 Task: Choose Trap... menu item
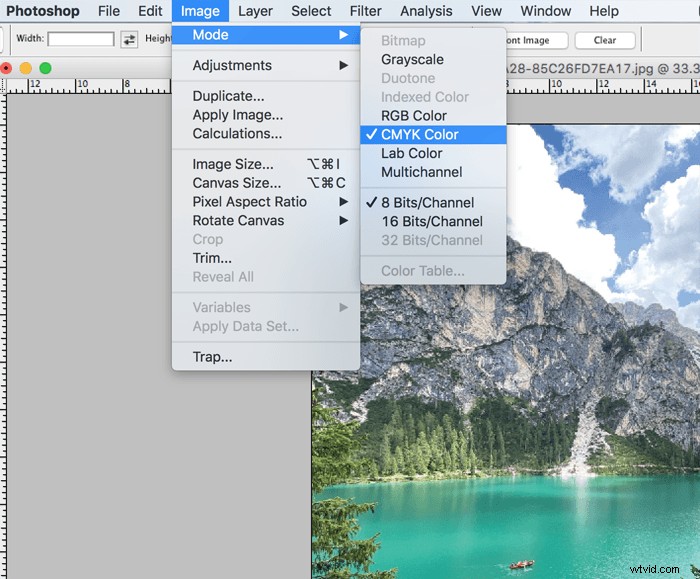266,357
